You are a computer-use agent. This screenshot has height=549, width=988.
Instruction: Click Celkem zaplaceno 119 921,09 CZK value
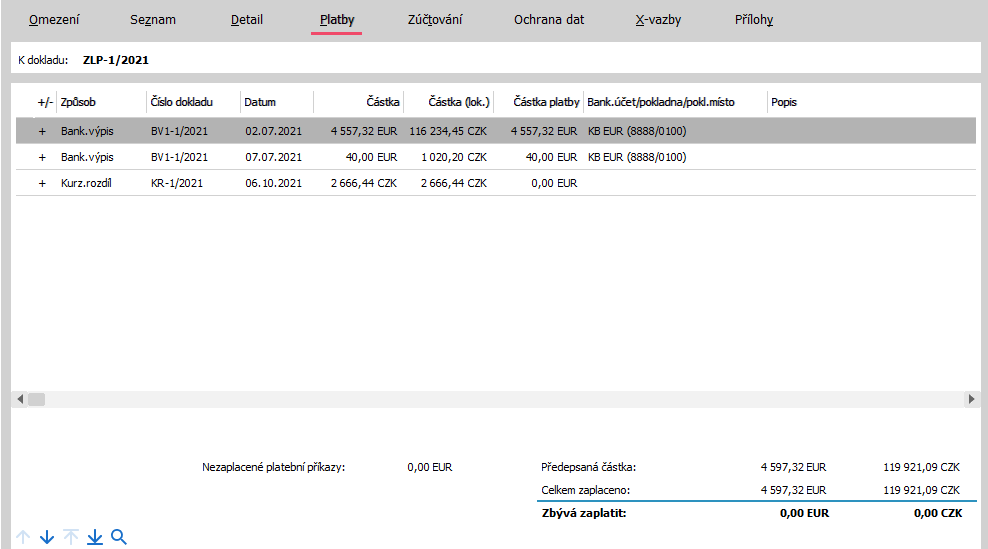click(921, 490)
